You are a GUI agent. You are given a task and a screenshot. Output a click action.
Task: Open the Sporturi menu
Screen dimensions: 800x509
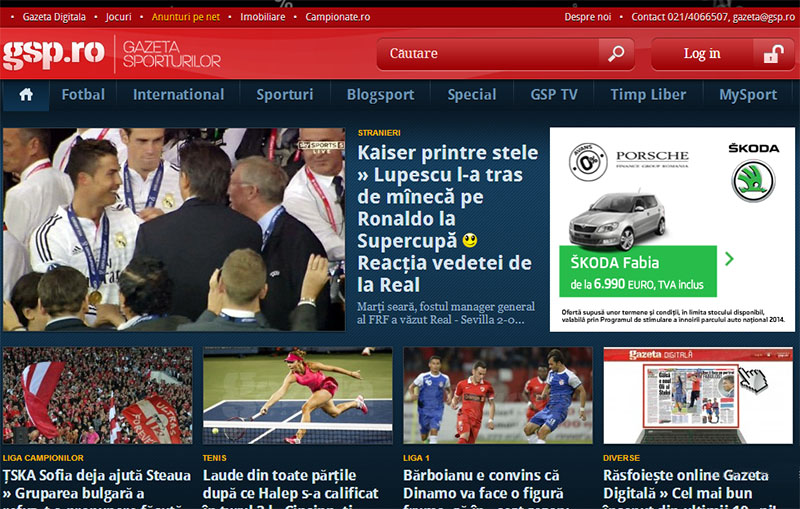pyautogui.click(x=285, y=95)
